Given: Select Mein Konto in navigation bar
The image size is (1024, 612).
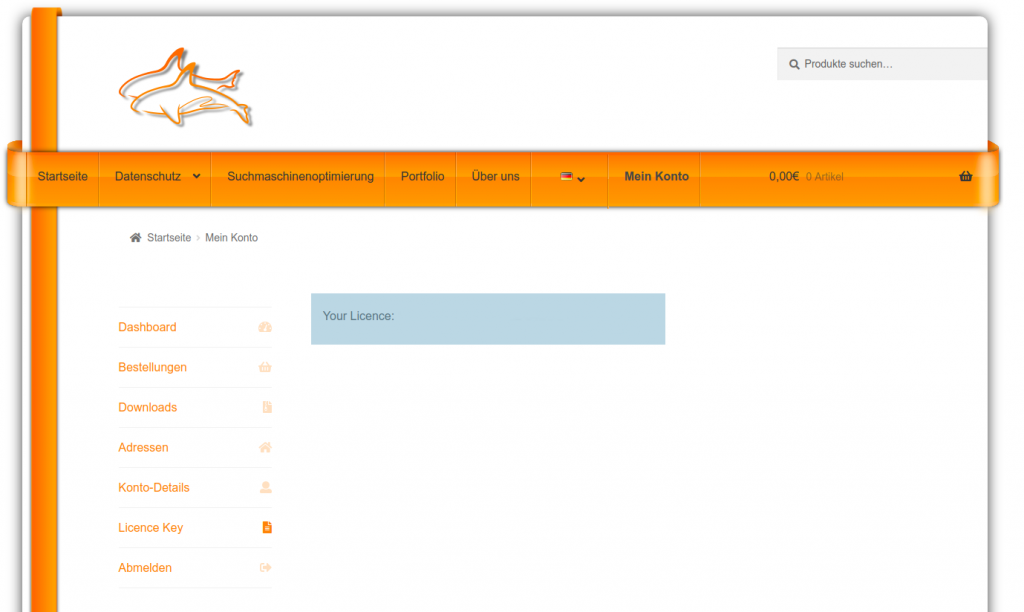Looking at the screenshot, I should point(656,176).
